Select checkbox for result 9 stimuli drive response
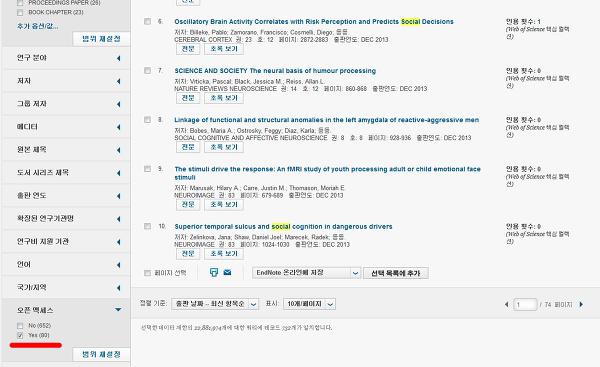 tap(147, 169)
